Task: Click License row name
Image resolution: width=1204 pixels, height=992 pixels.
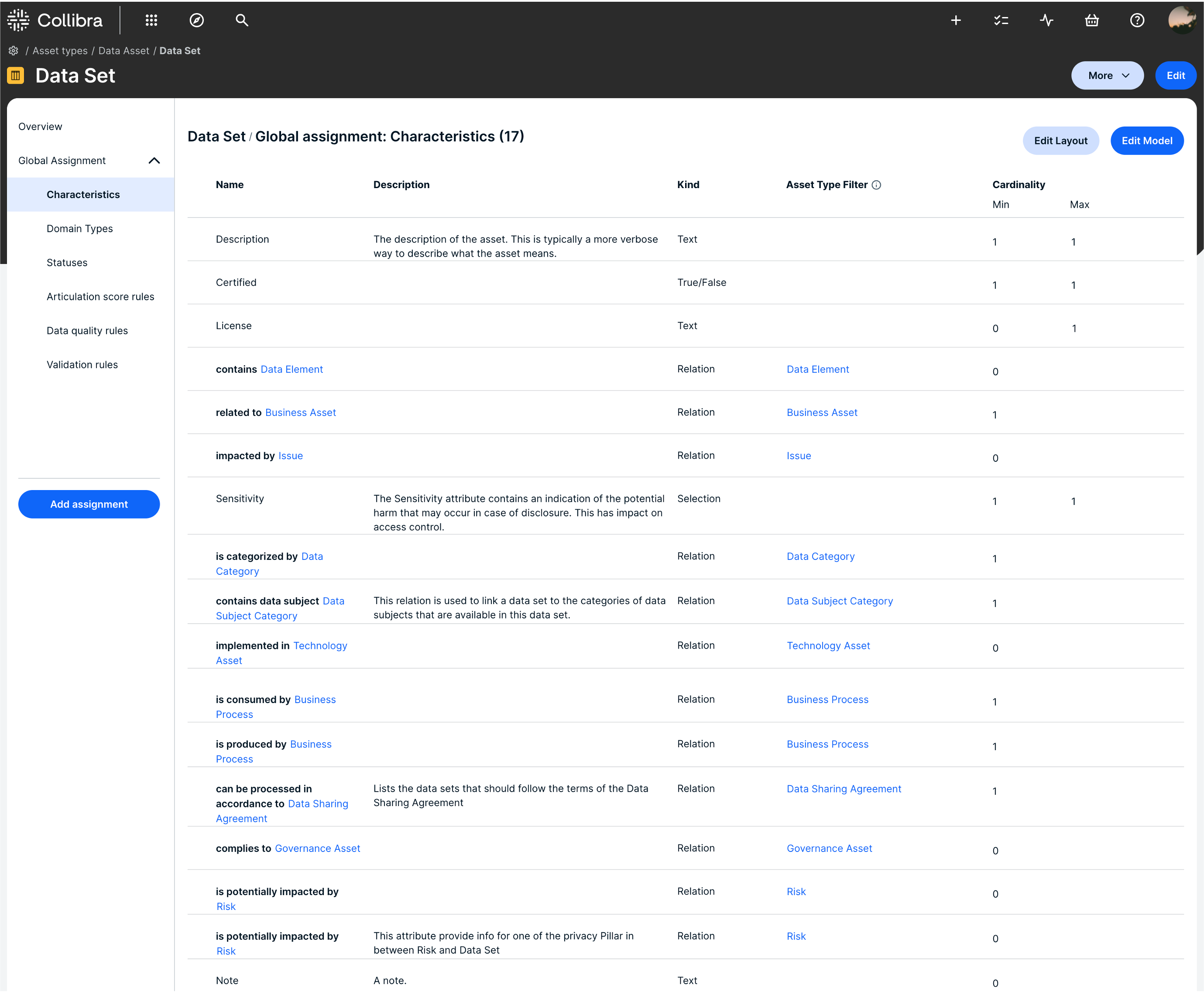Action: pos(234,326)
